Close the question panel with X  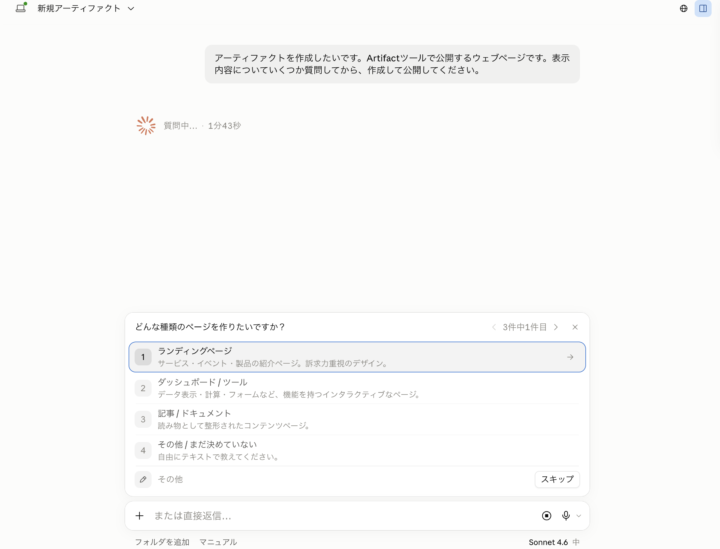575,327
